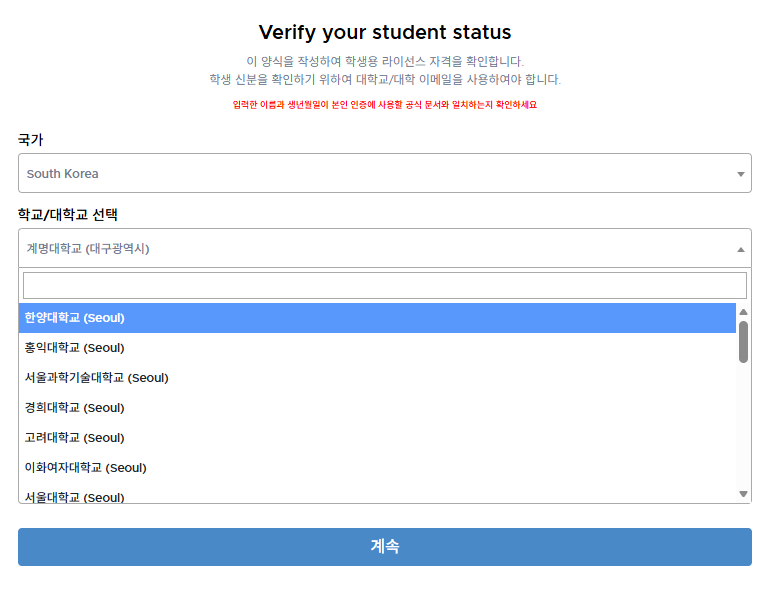Click the school list scrollbar thumb
The width and height of the screenshot is (784, 598).
click(x=743, y=341)
